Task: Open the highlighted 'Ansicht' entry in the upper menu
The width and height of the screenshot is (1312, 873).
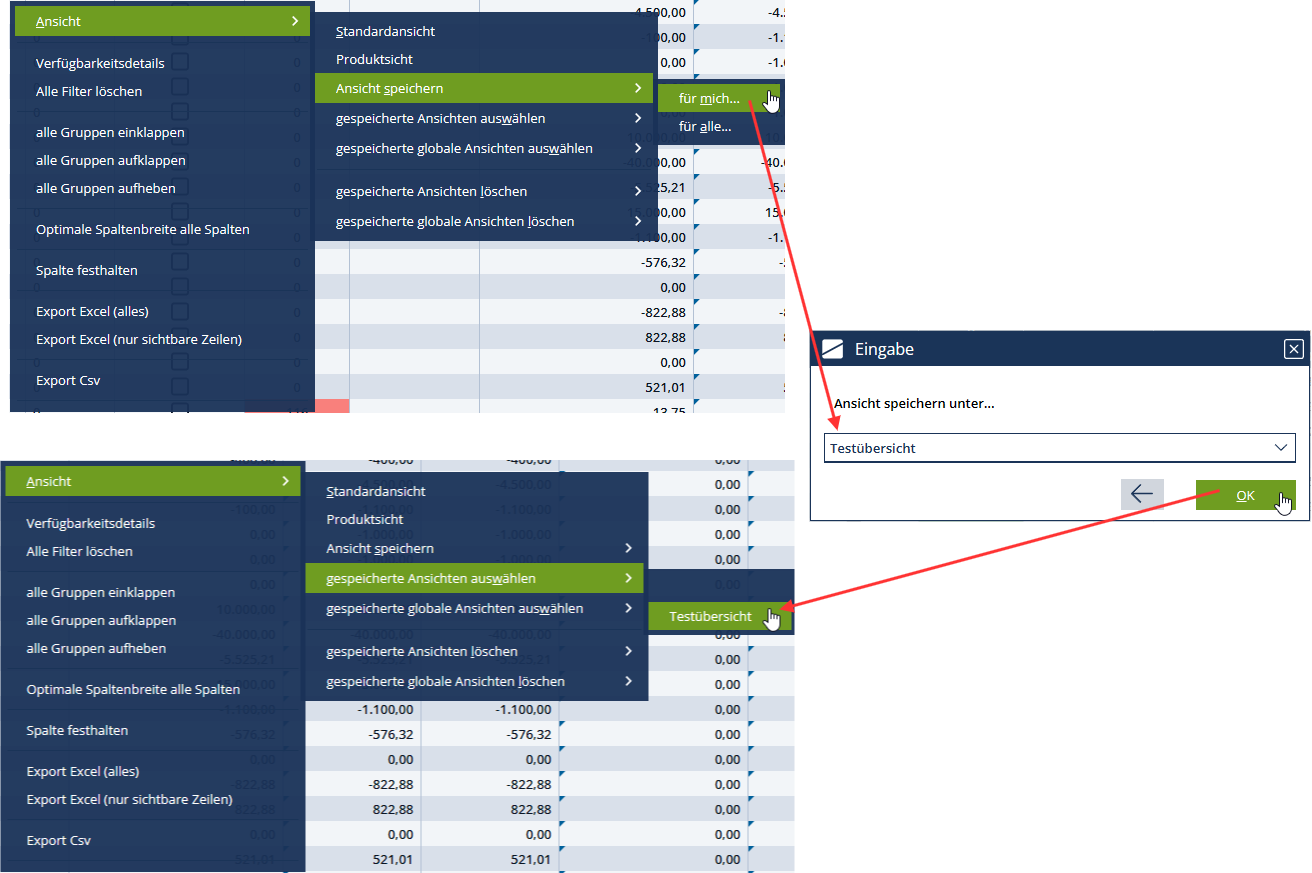Action: click(162, 21)
